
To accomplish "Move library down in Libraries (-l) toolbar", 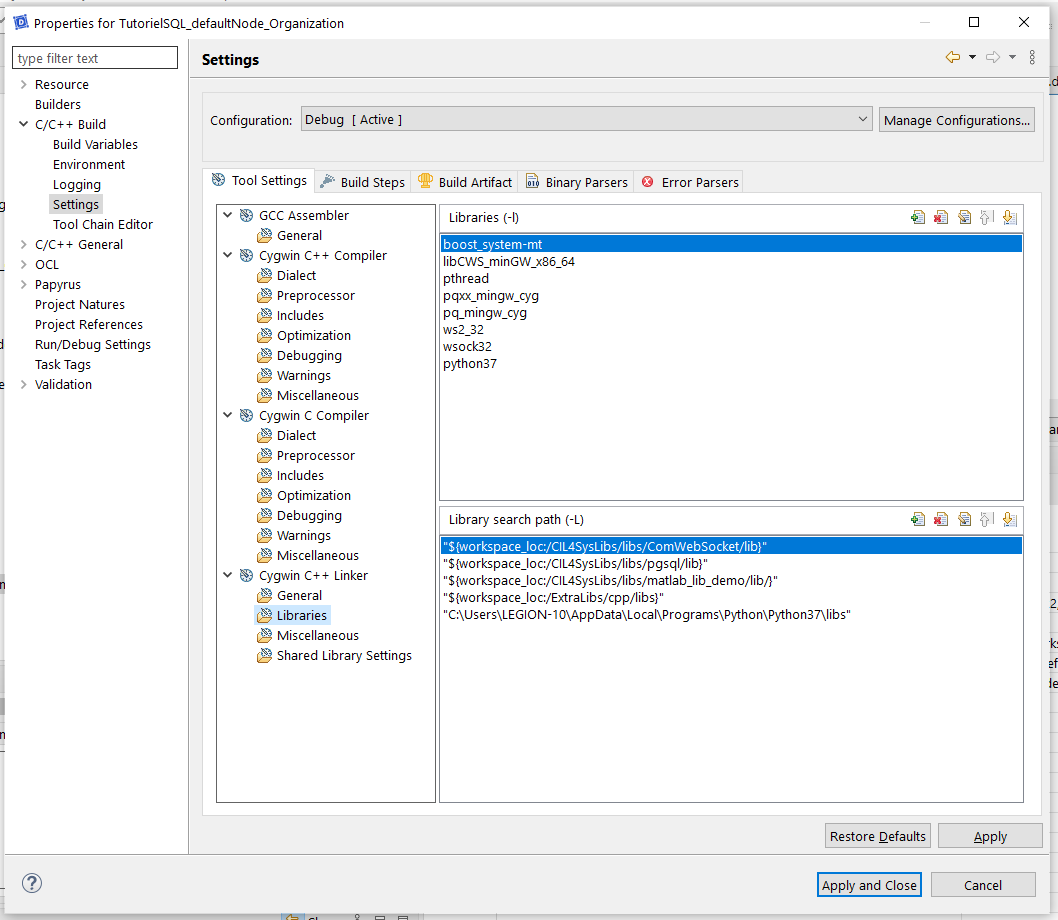I will coord(1009,217).
